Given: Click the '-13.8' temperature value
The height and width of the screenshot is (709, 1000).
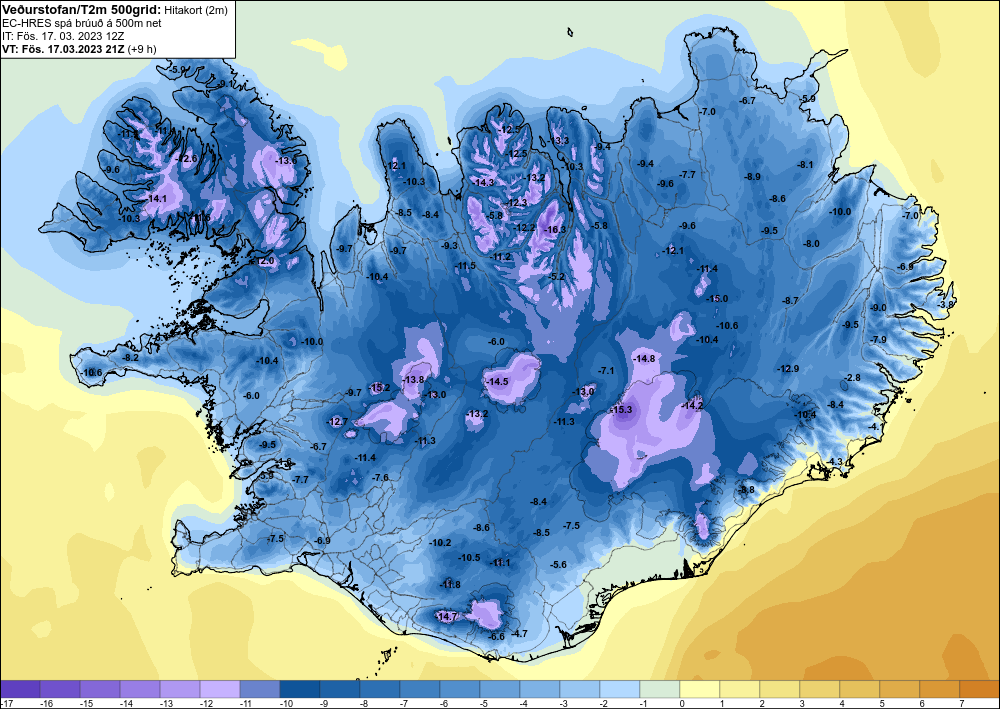Looking at the screenshot, I should [413, 379].
